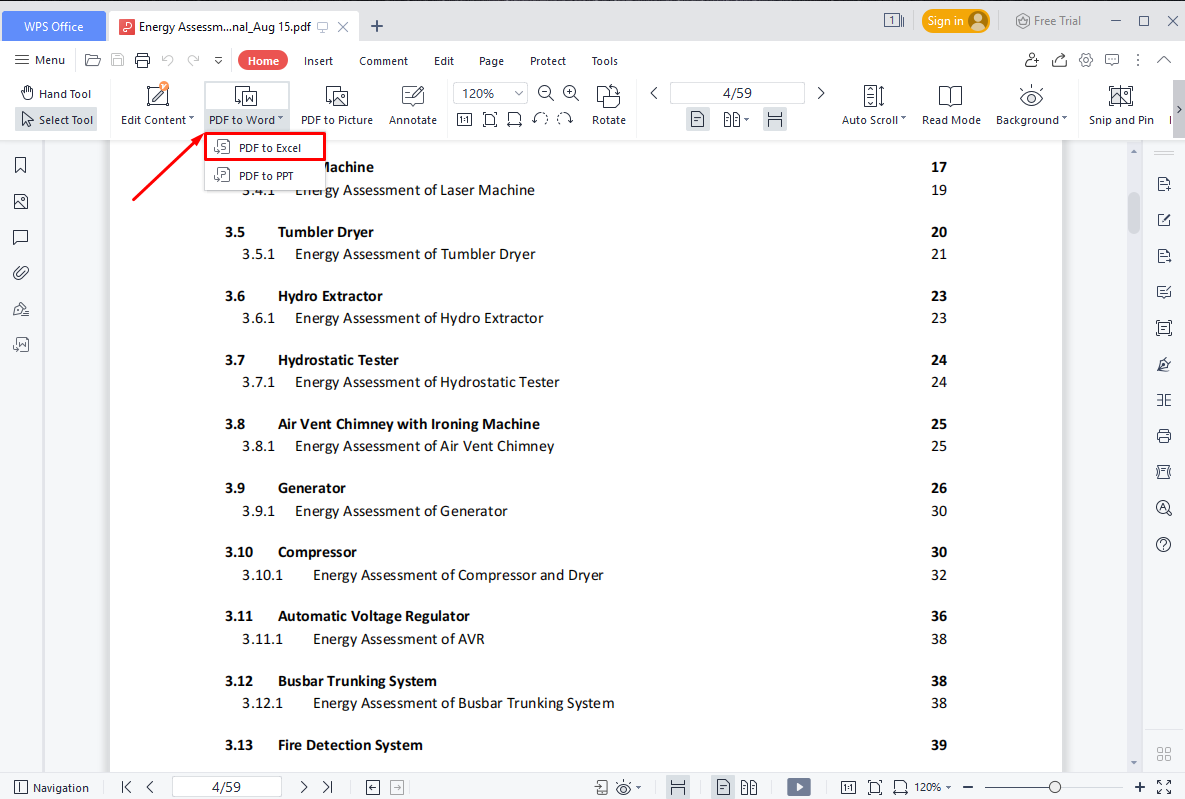Enable the Hand Tool
The height and width of the screenshot is (799, 1185).
tap(55, 93)
